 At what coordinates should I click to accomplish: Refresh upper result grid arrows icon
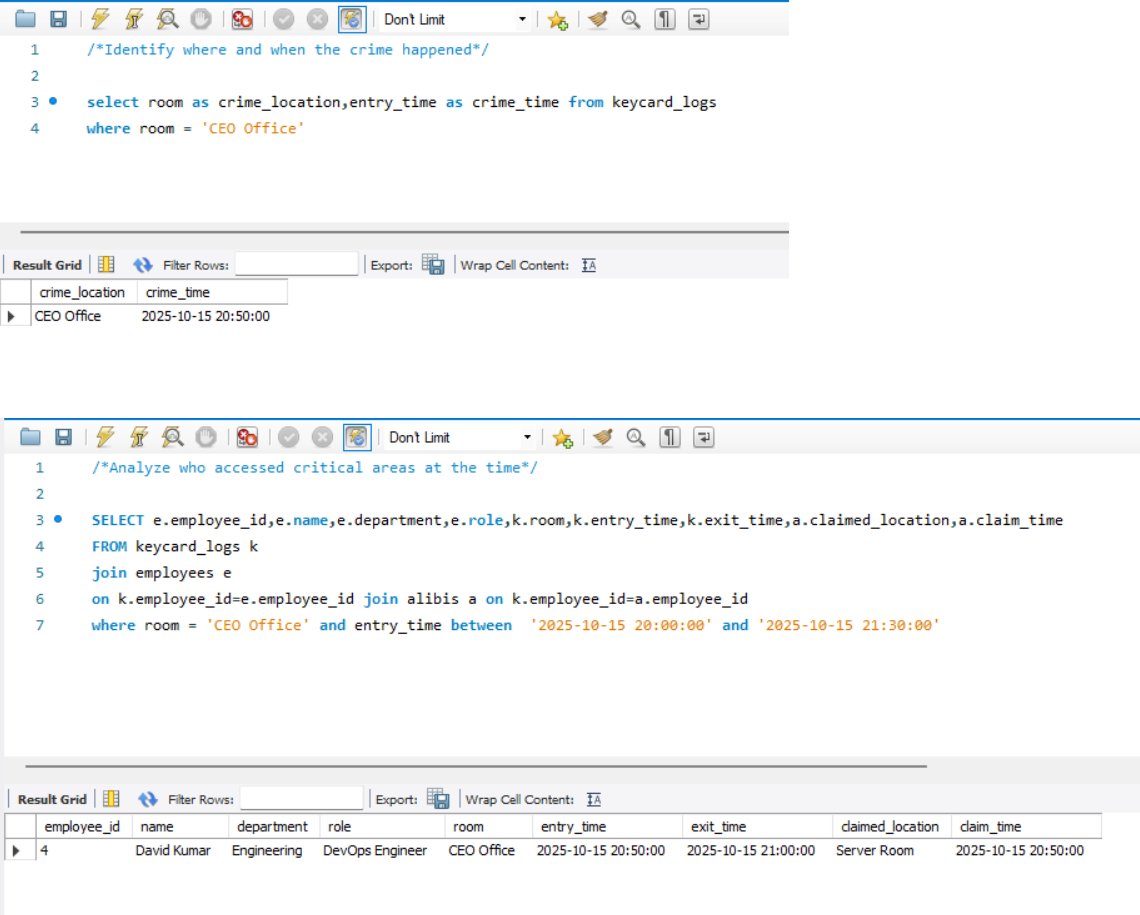142,265
